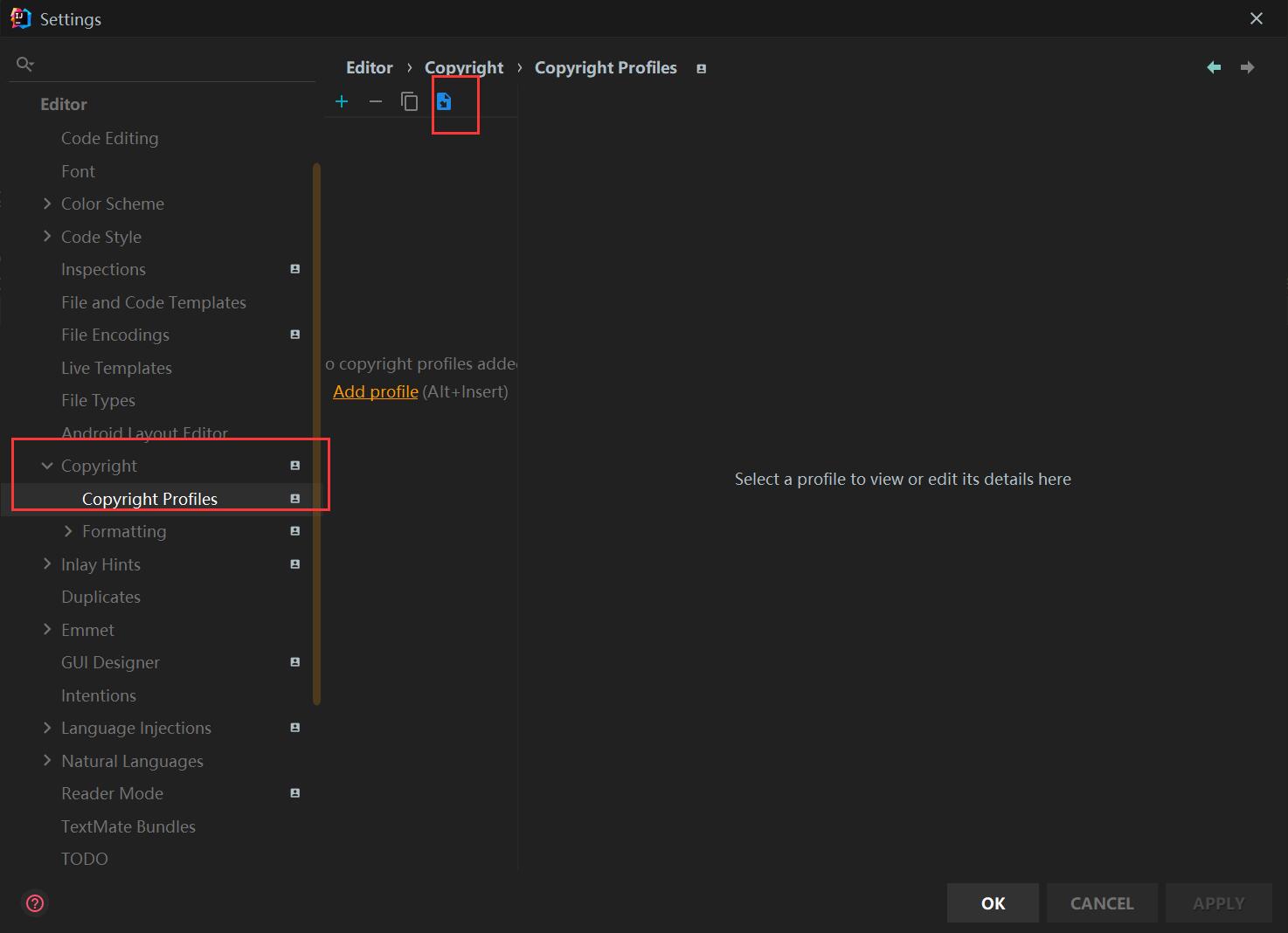Select the Editor heading in tree
1288x933 pixels.
(x=64, y=104)
